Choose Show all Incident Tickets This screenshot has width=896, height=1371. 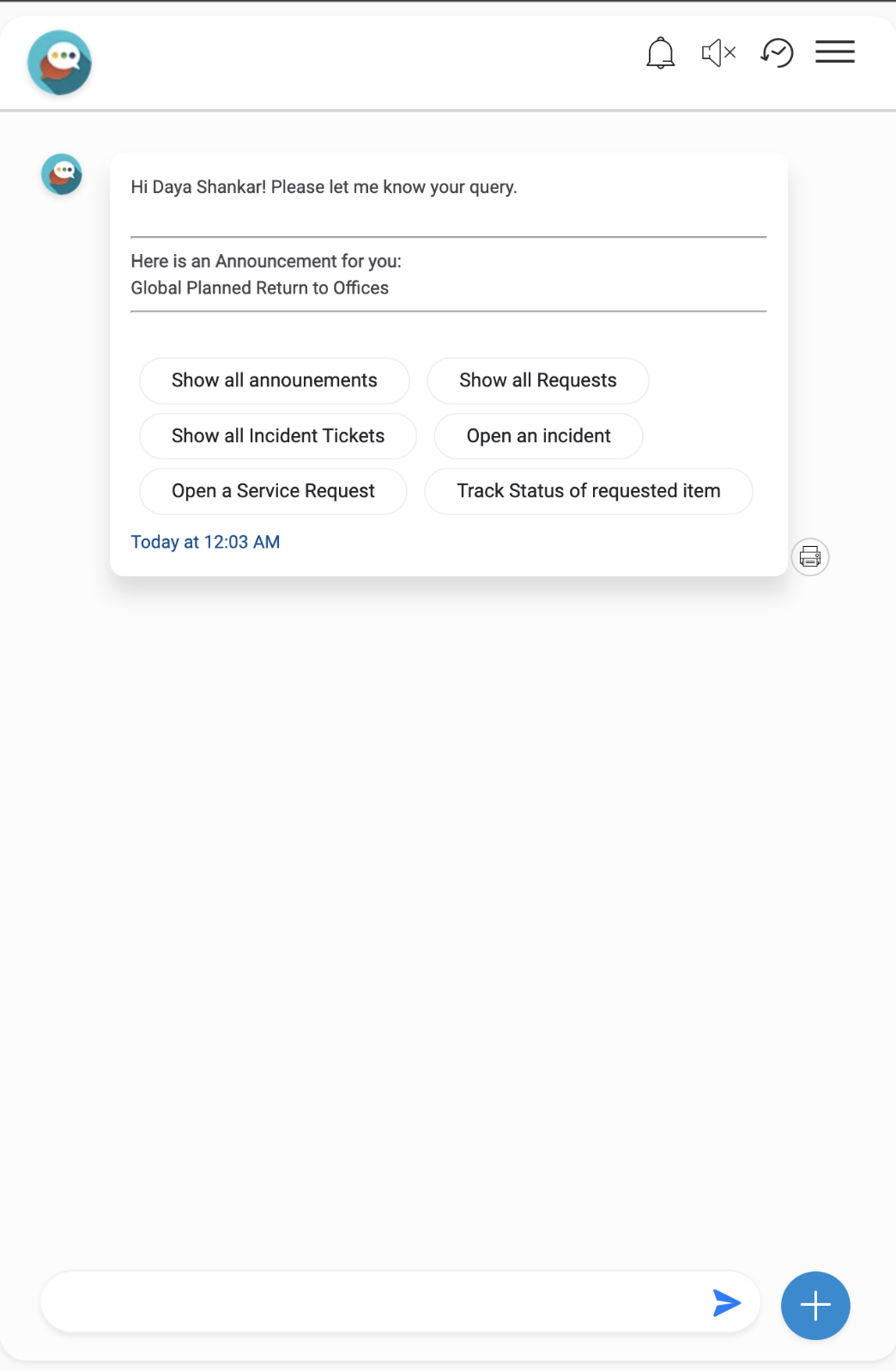point(277,436)
